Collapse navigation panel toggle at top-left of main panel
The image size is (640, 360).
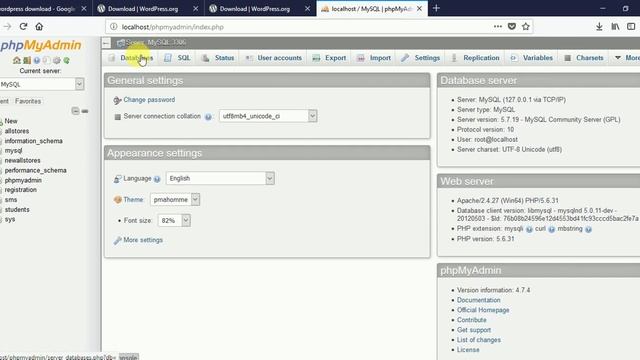point(106,42)
